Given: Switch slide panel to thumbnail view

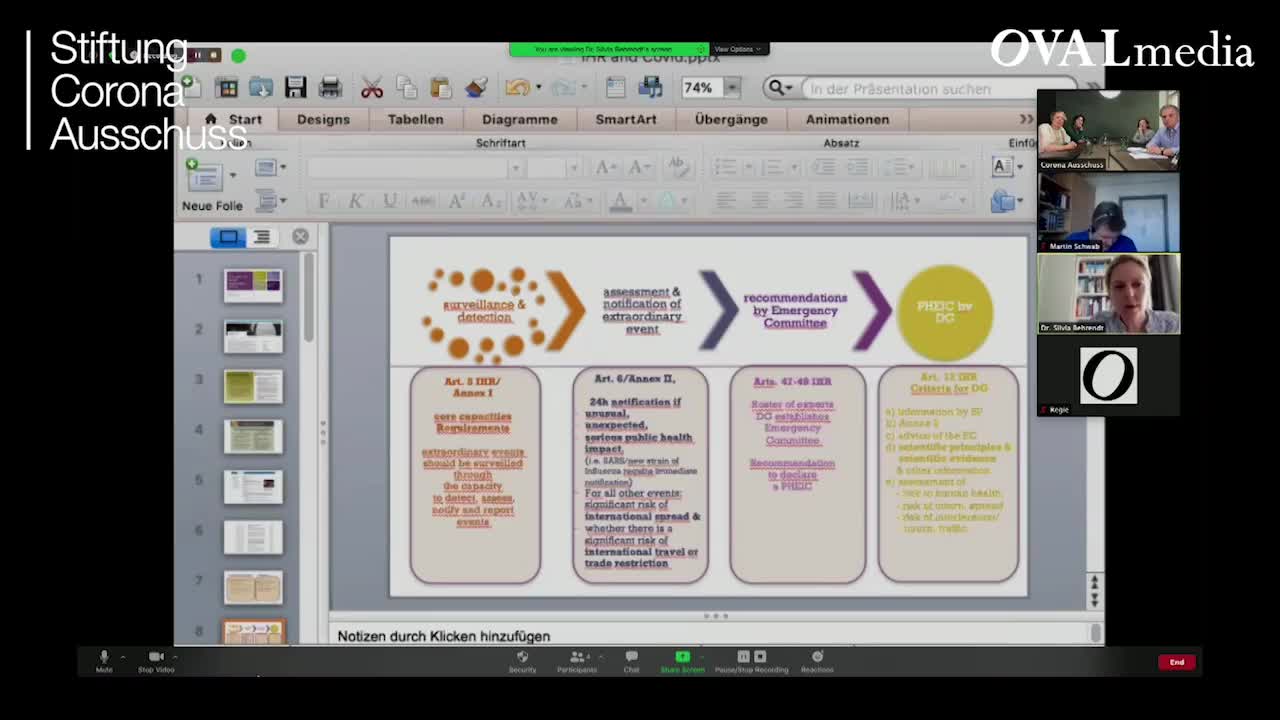Looking at the screenshot, I should point(228,237).
